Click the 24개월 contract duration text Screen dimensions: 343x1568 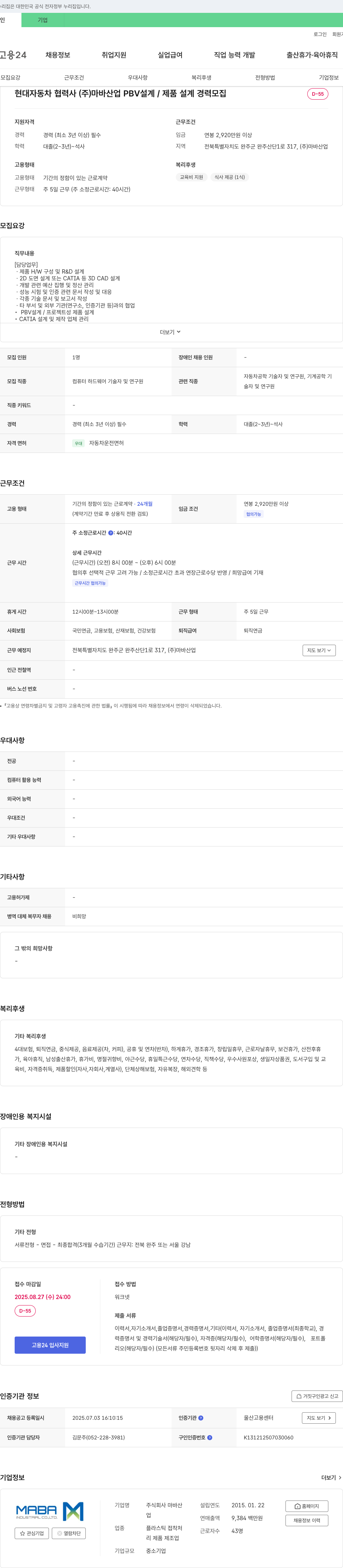145,504
